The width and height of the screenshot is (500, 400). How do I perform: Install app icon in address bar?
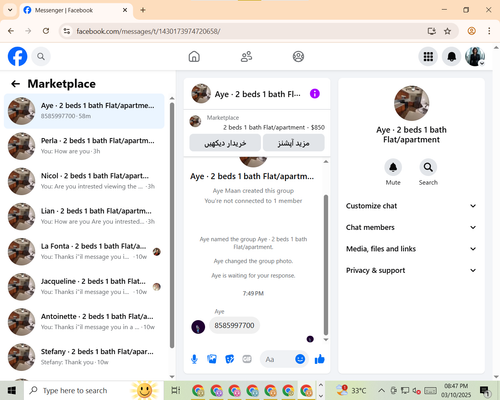[x=432, y=31]
